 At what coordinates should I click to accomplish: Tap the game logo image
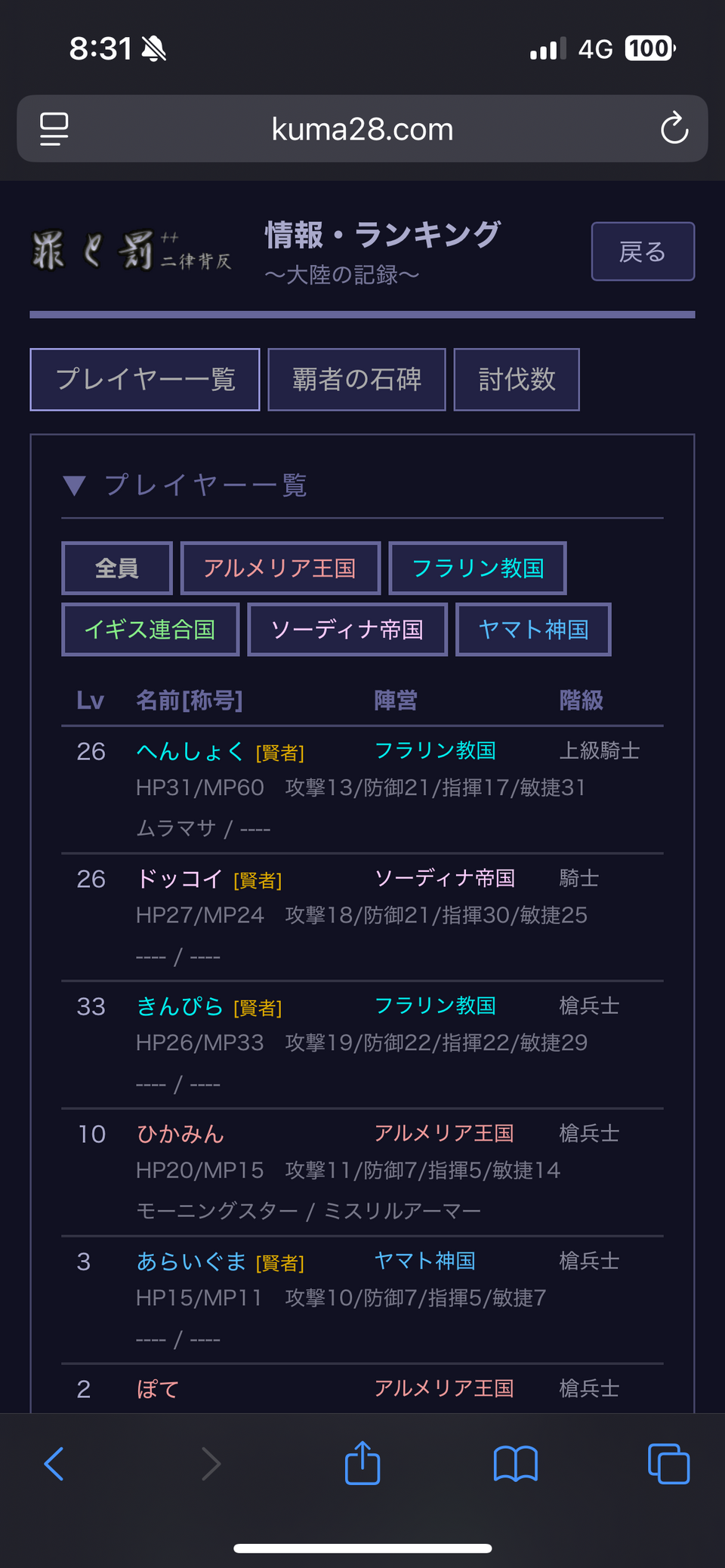pyautogui.click(x=131, y=251)
